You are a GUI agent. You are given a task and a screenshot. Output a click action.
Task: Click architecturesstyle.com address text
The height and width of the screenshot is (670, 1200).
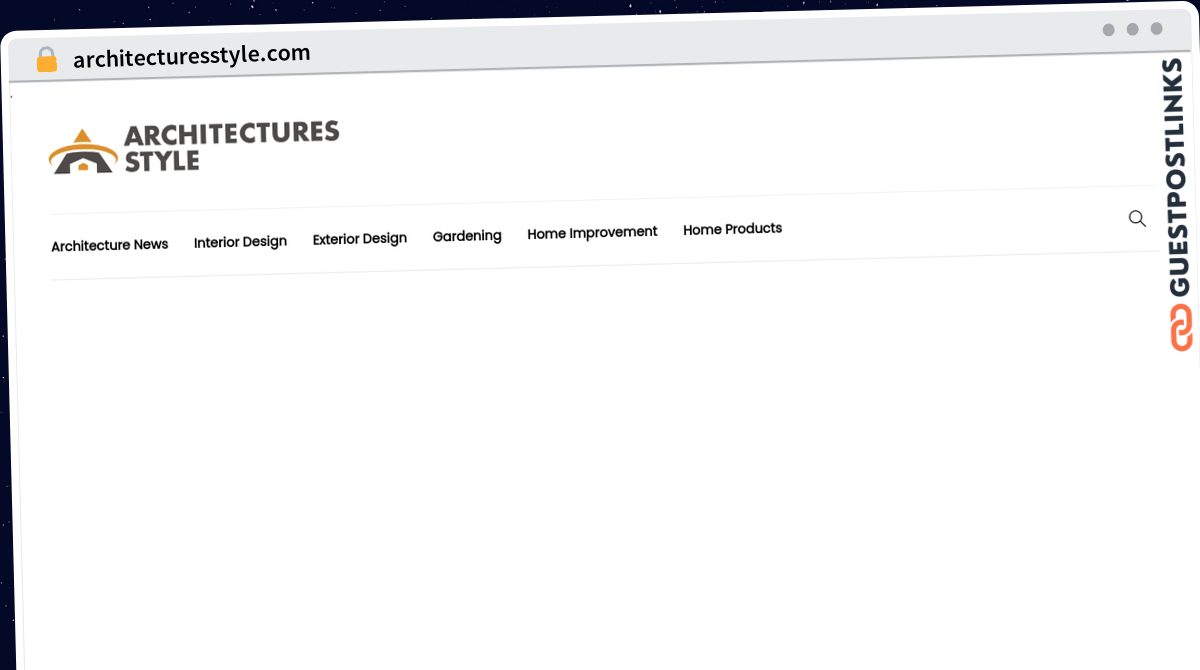tap(192, 56)
